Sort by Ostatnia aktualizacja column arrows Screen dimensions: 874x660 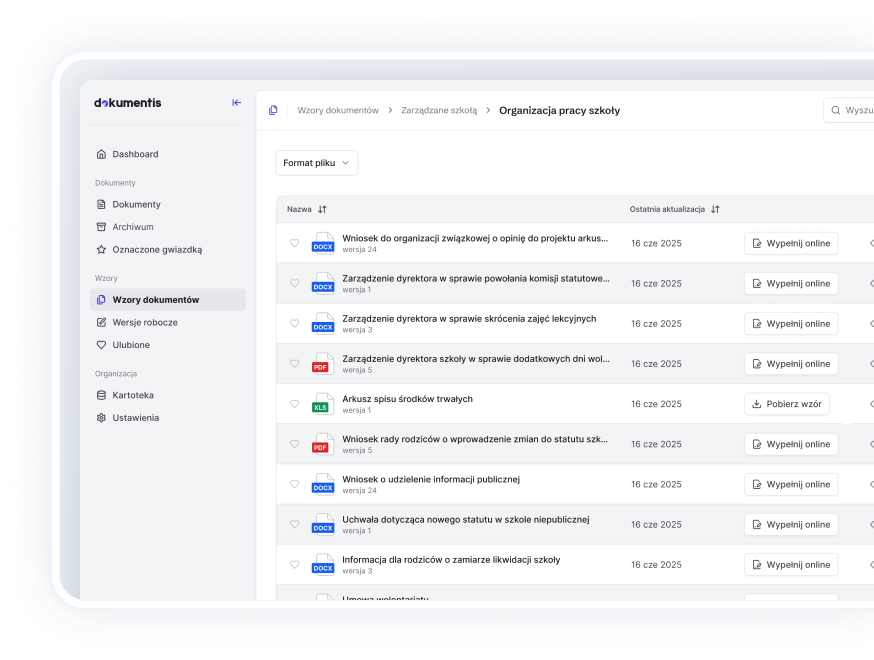pos(715,209)
